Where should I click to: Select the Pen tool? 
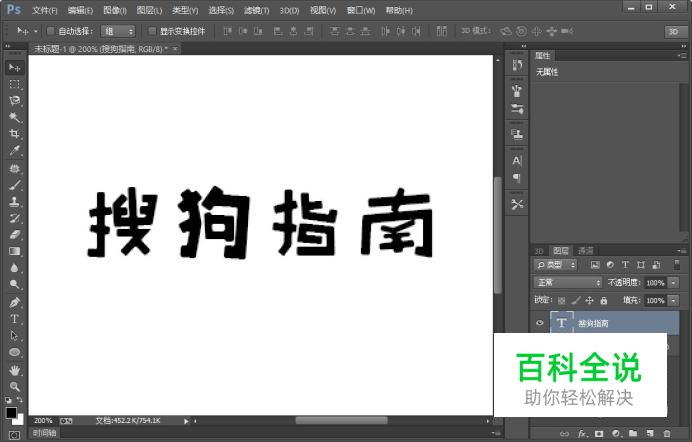click(x=14, y=303)
